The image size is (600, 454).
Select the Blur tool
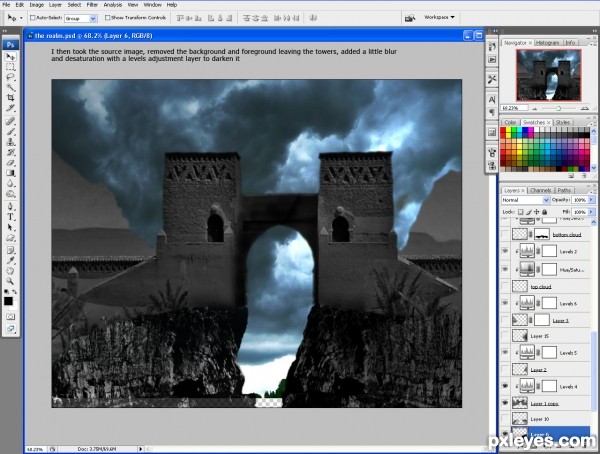coord(10,184)
